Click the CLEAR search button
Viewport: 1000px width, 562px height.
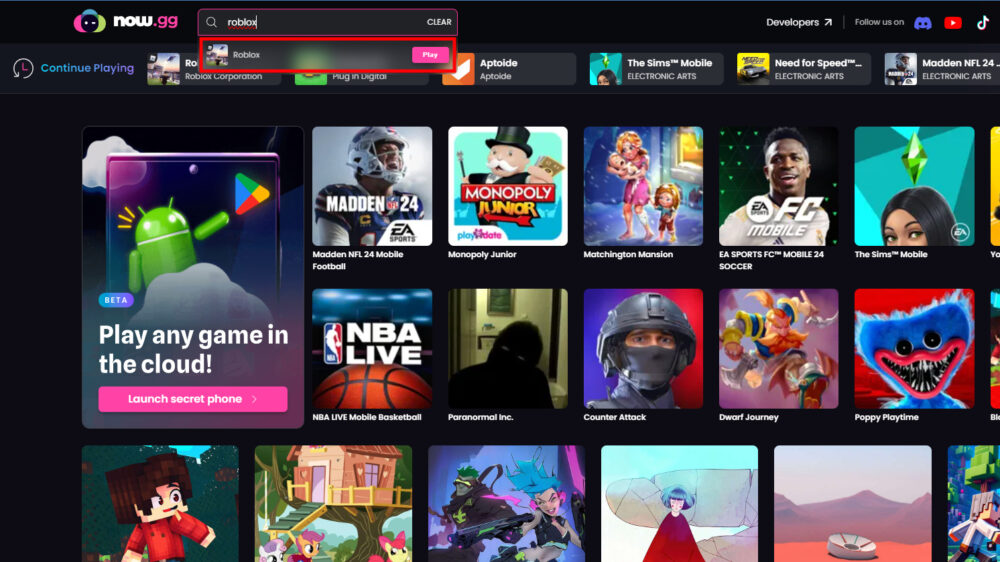pos(439,22)
